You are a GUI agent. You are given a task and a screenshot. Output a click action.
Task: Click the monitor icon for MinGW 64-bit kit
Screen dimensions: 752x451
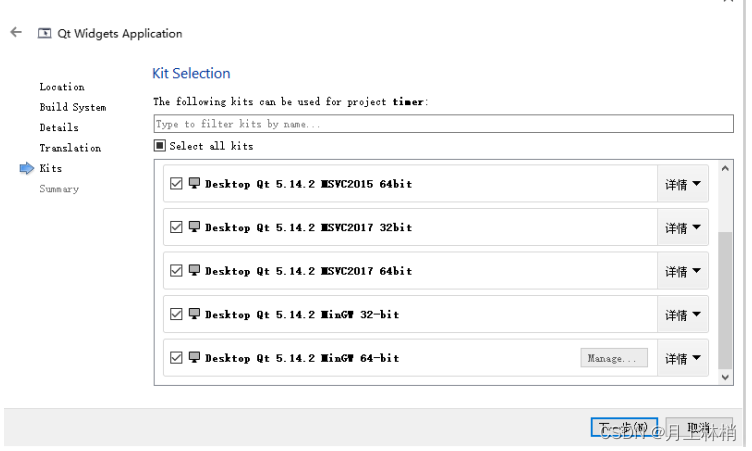195,357
